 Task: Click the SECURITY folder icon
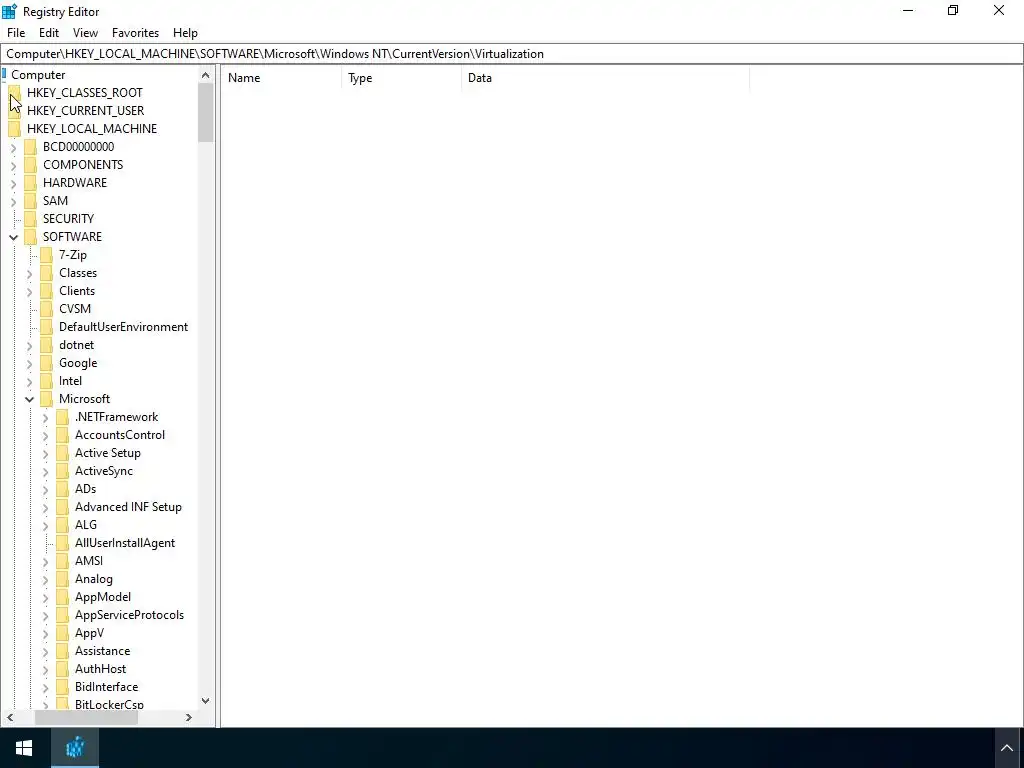[x=30, y=219]
